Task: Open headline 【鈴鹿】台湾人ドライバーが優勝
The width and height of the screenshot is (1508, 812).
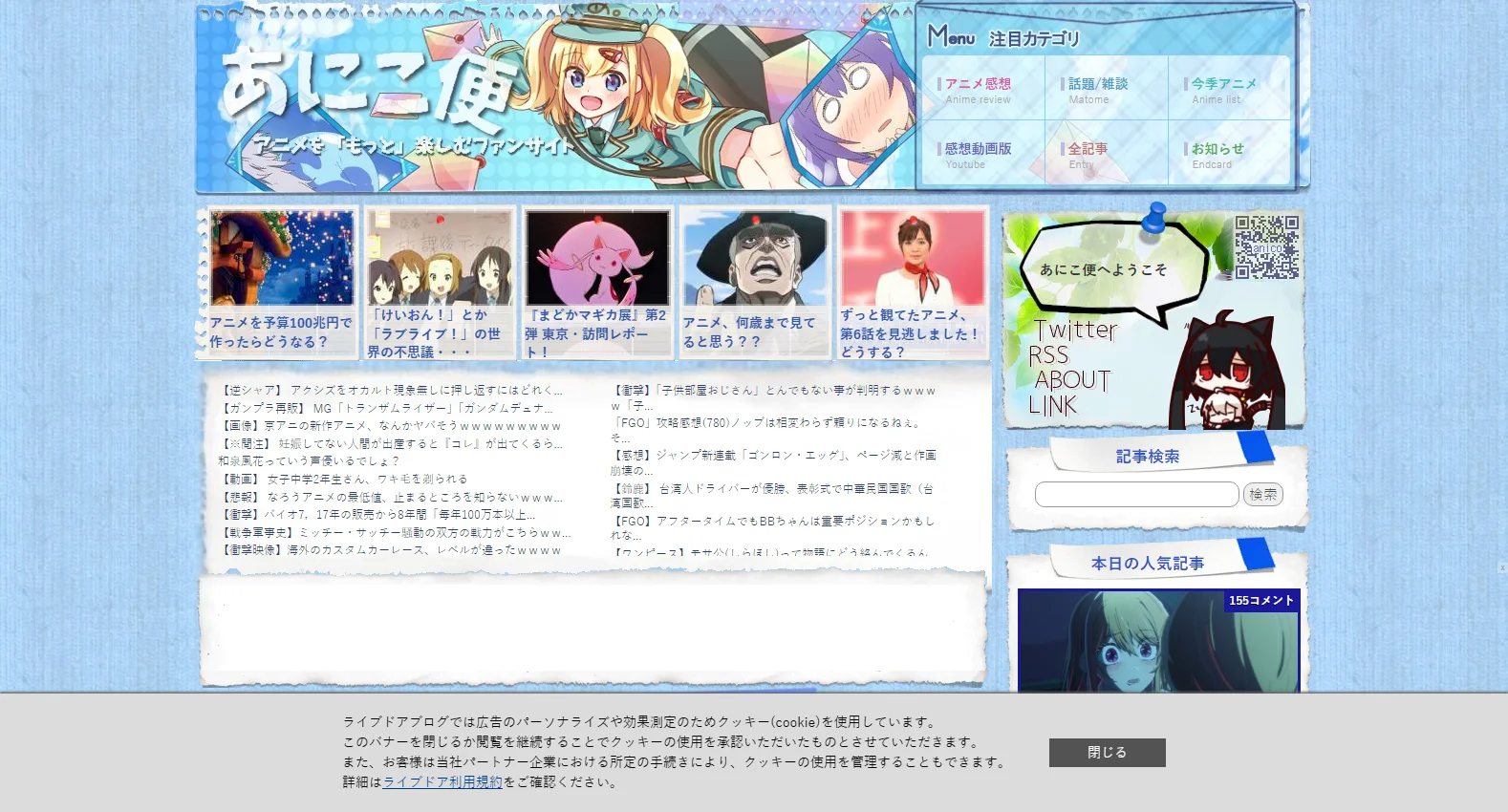Action: [772, 495]
